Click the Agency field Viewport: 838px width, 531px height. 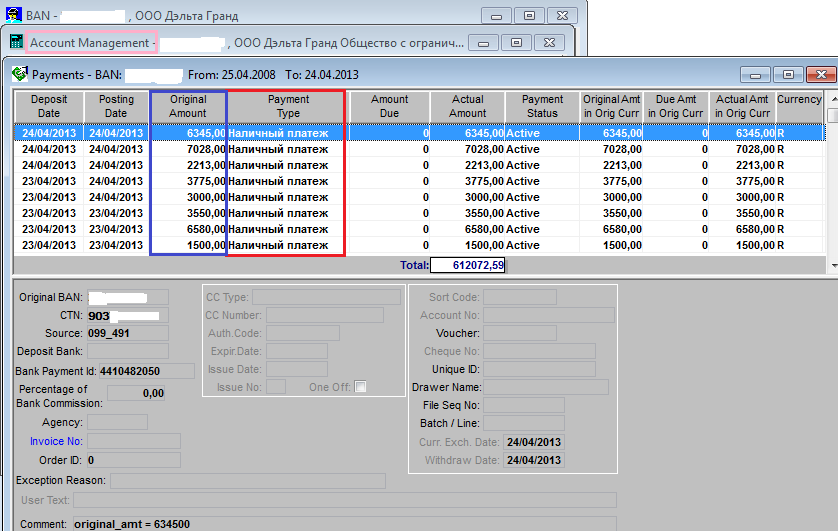pos(117,422)
